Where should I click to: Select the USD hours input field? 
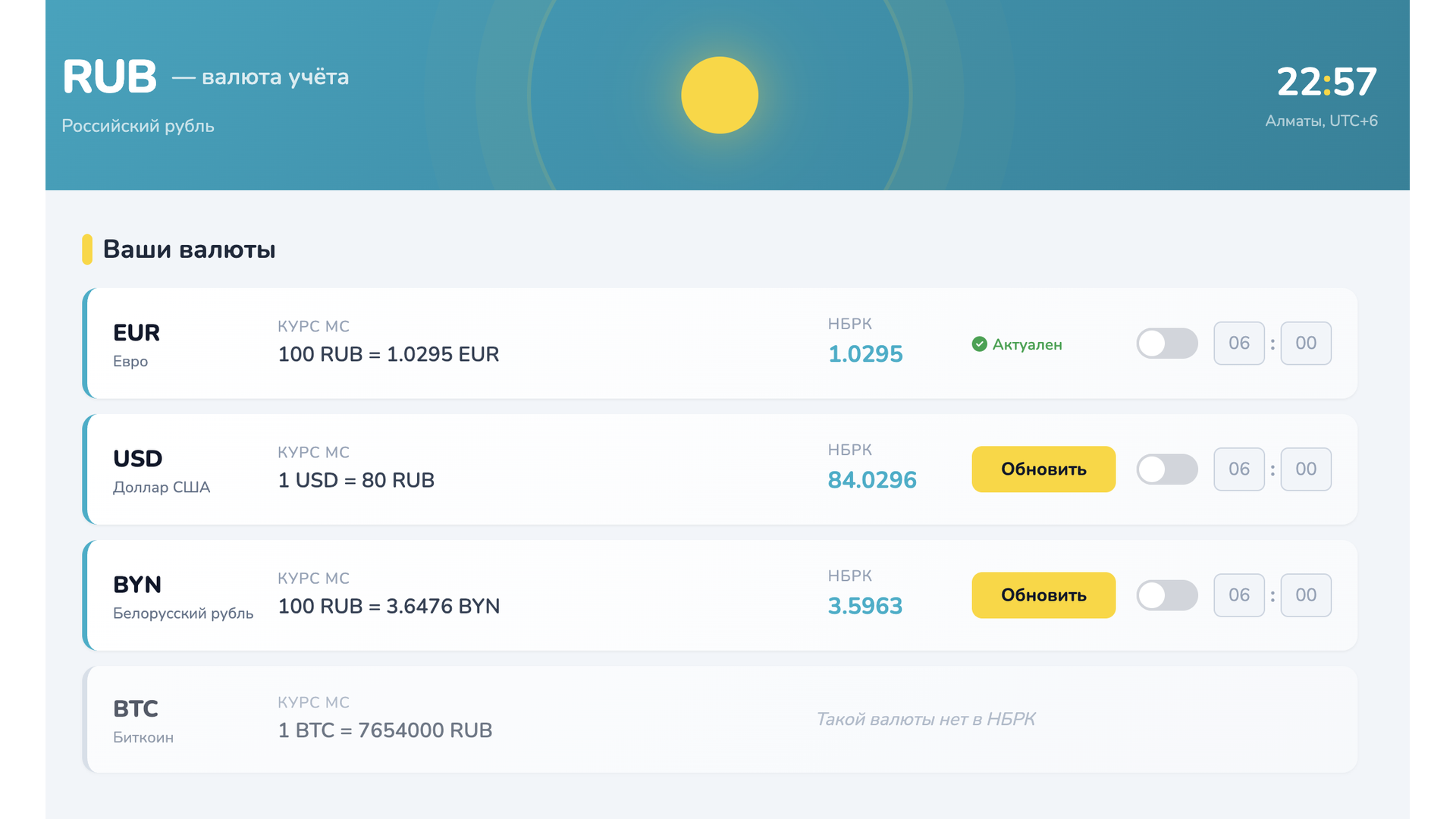[x=1238, y=469]
